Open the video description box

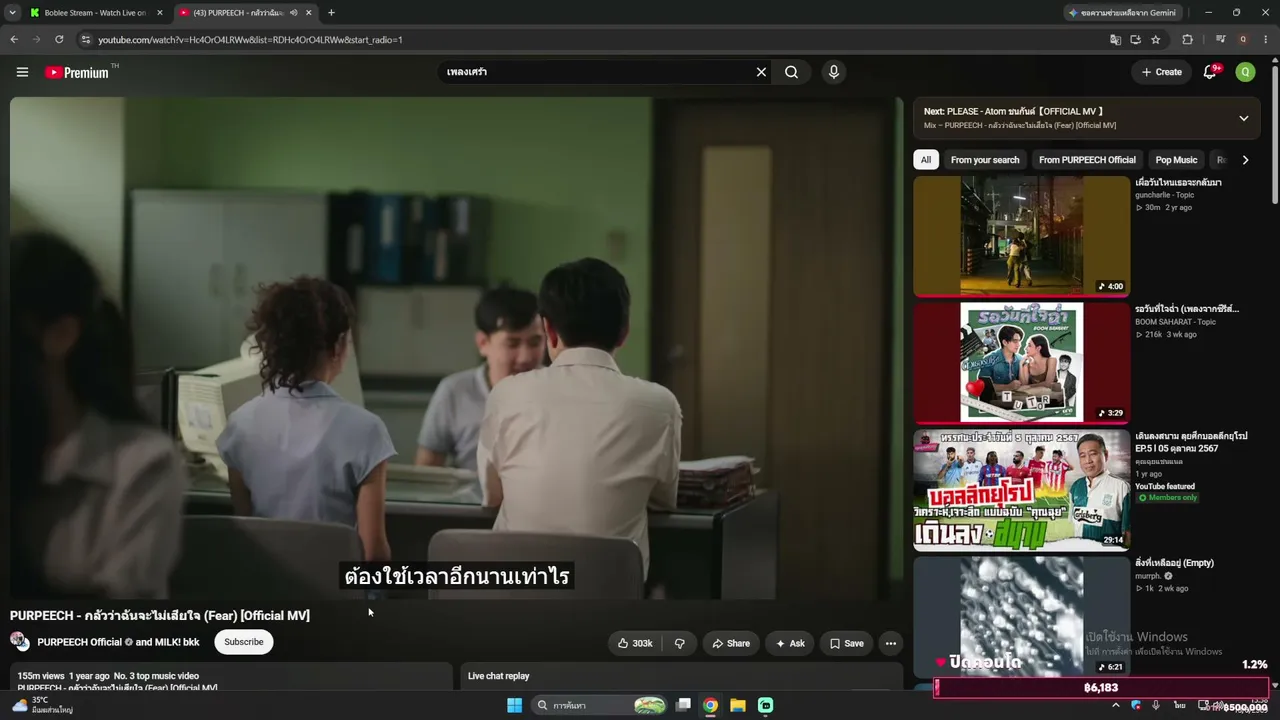point(231,677)
